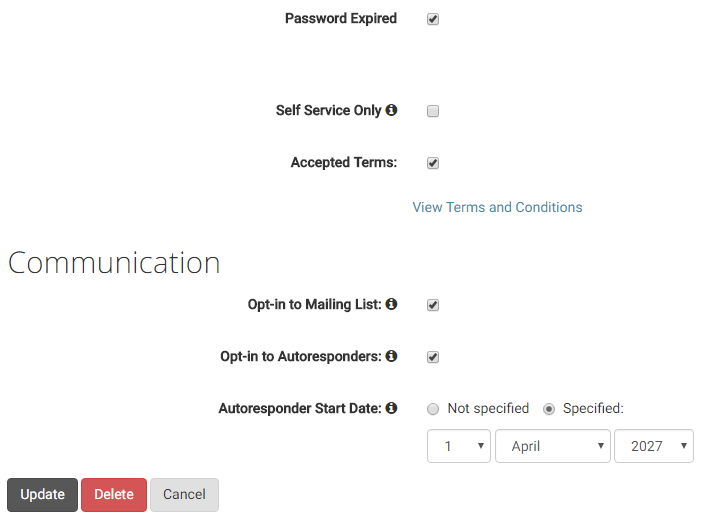
Task: Toggle the Accepted Terms checkbox
Action: point(433,163)
